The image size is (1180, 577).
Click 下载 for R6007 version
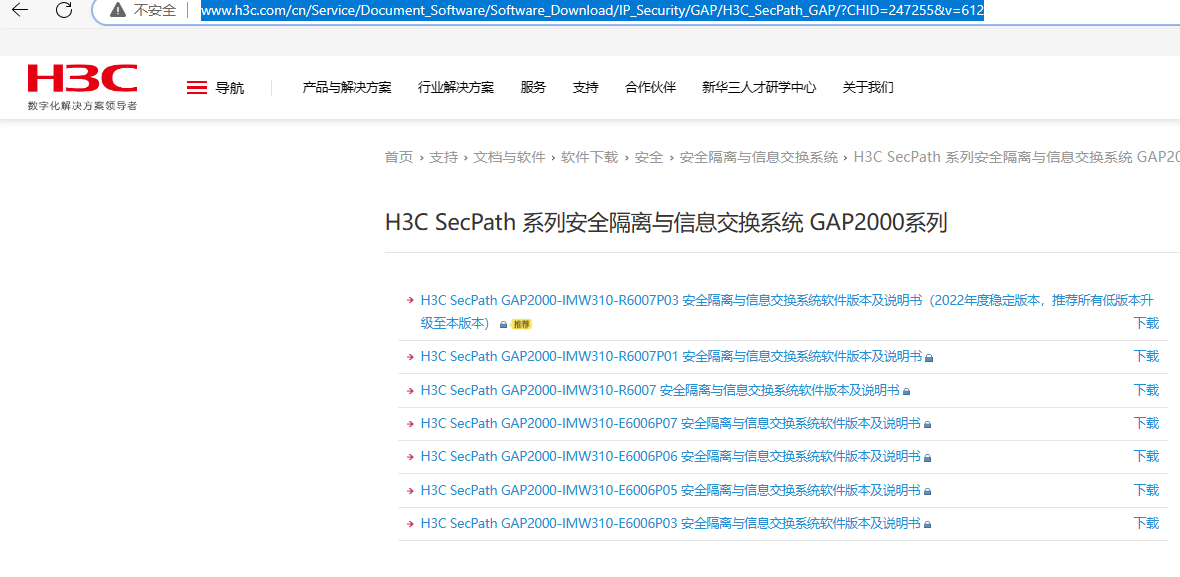pyautogui.click(x=1146, y=390)
